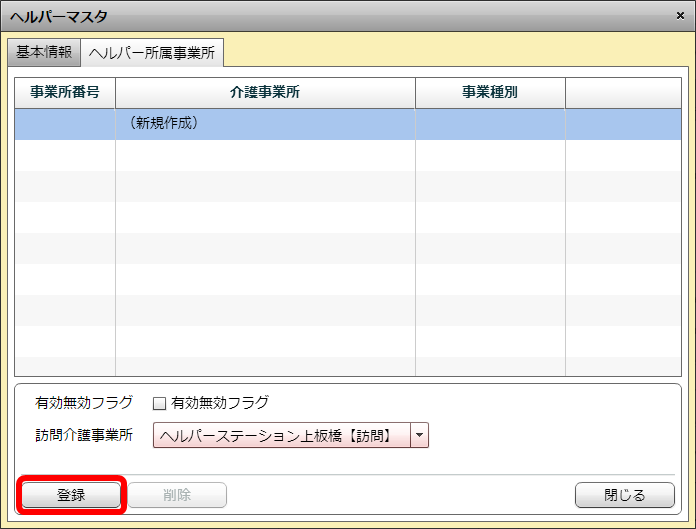The width and height of the screenshot is (696, 529).
Task: Toggle the 有効無効フラグ checkbox
Action: click(x=159, y=403)
